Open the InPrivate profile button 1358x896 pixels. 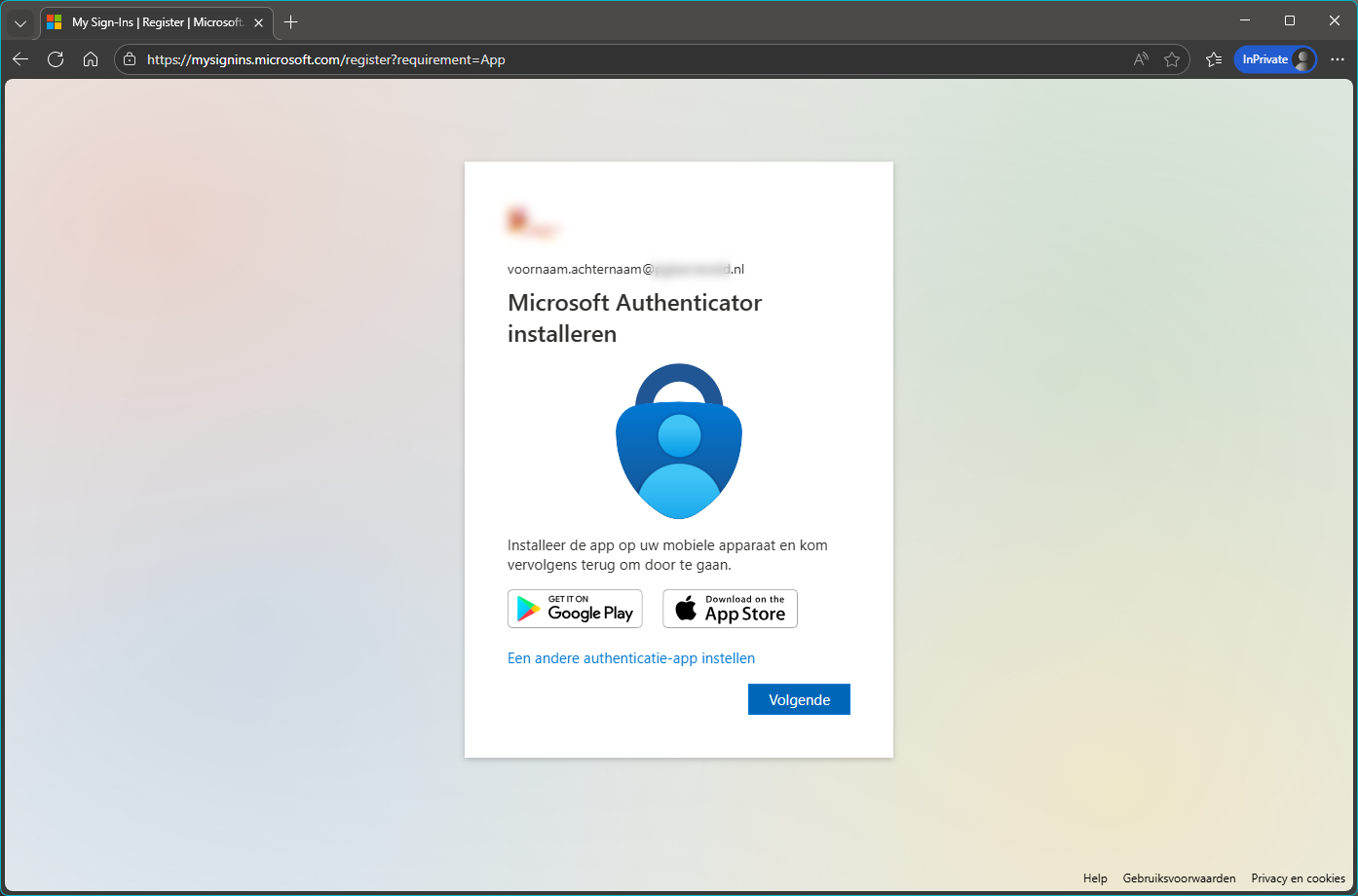1275,59
